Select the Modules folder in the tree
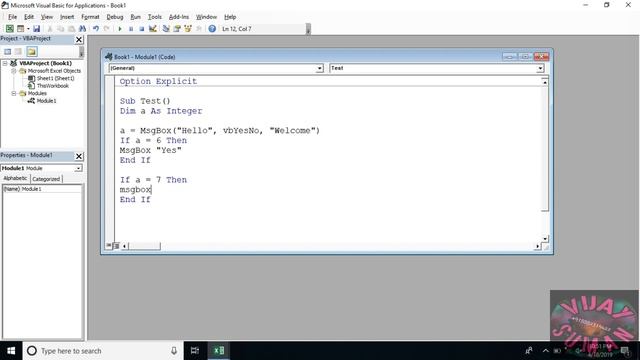 click(x=37, y=93)
